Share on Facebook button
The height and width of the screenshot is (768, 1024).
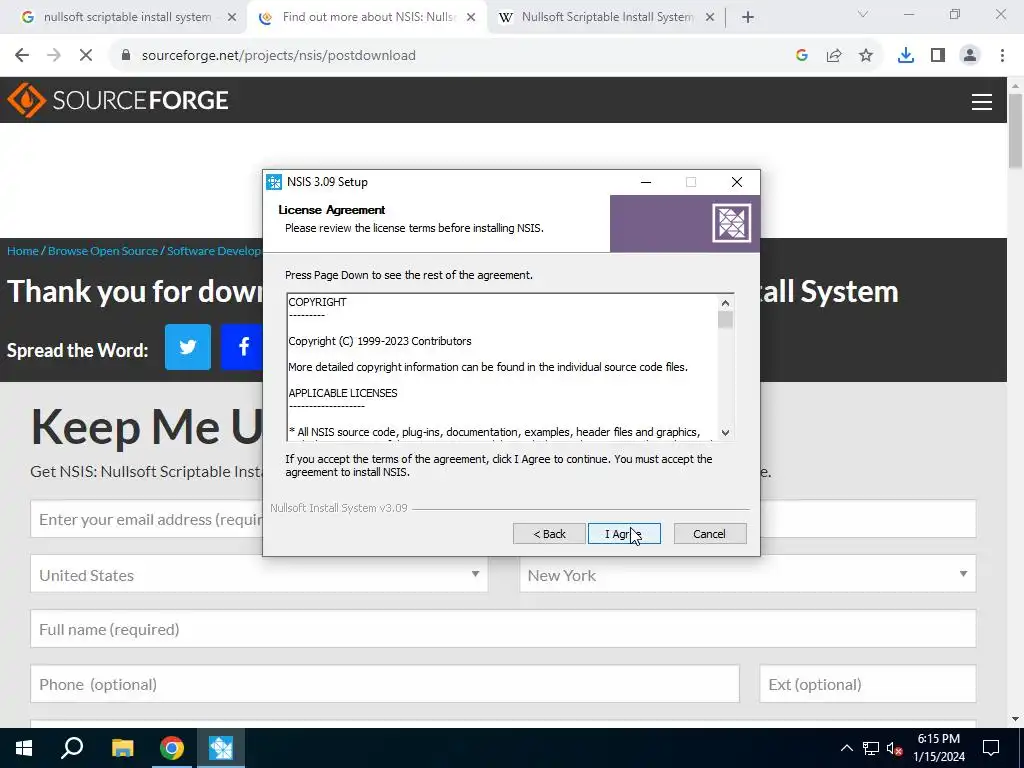[x=242, y=347]
